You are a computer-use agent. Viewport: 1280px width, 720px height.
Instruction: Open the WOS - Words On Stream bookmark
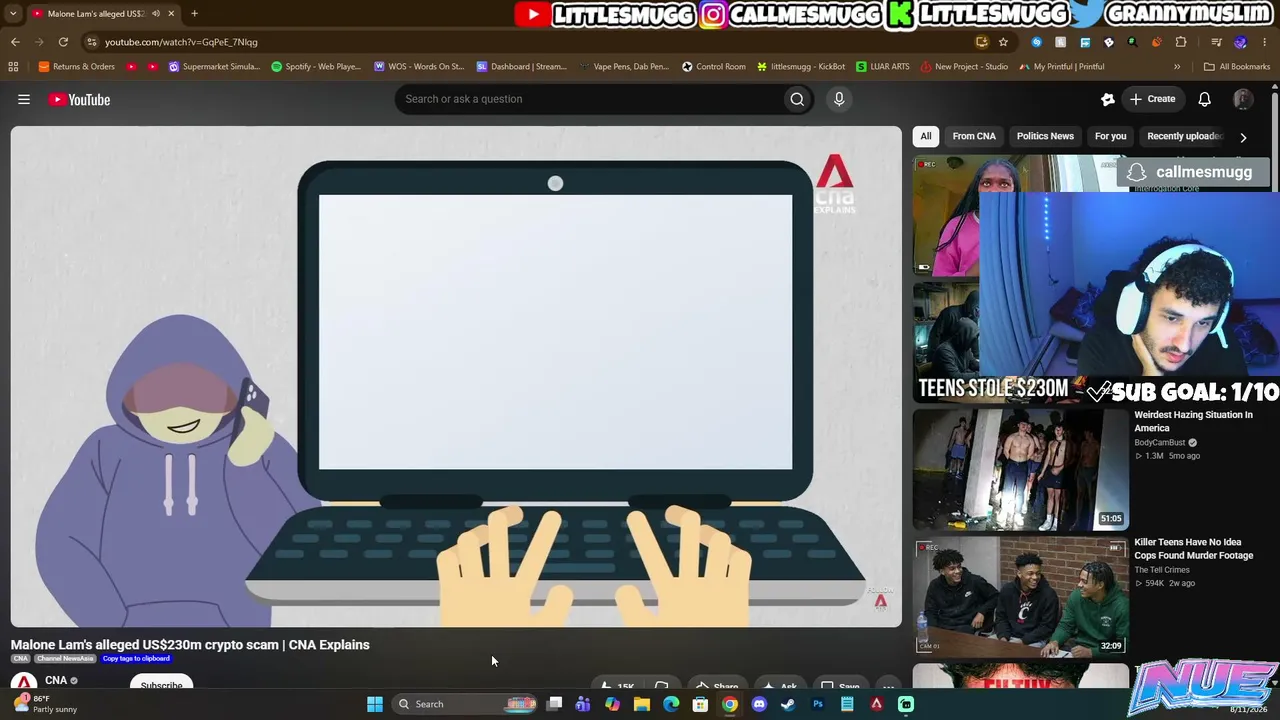click(x=419, y=67)
